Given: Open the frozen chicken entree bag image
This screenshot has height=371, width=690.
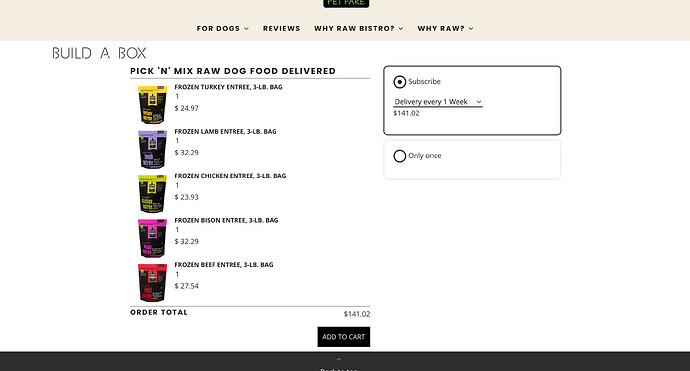Looking at the screenshot, I should [152, 194].
